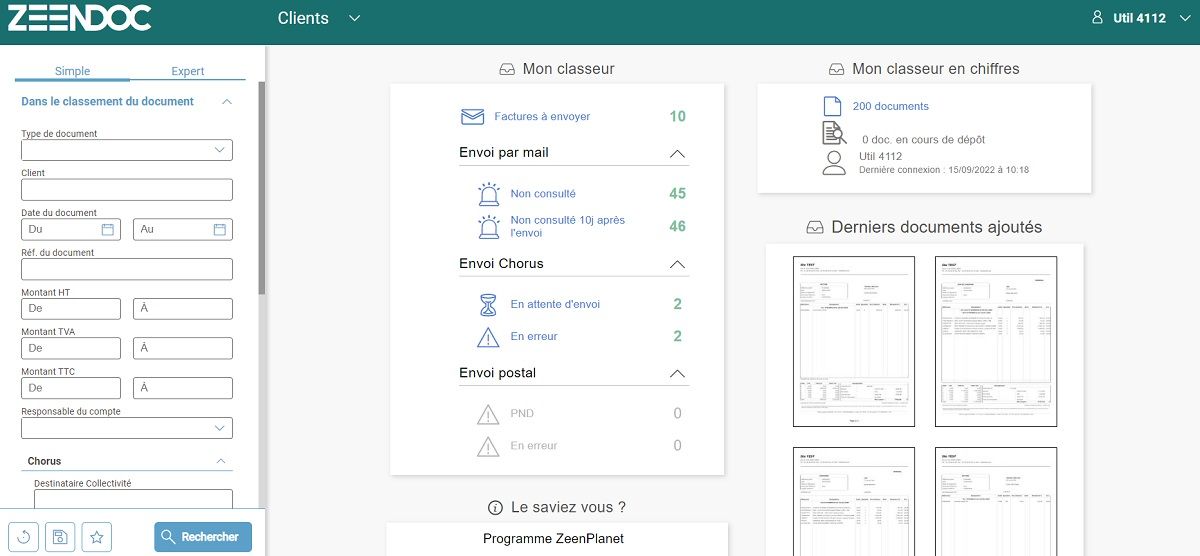
Task: Click the Montant TTC À field
Action: 183,388
